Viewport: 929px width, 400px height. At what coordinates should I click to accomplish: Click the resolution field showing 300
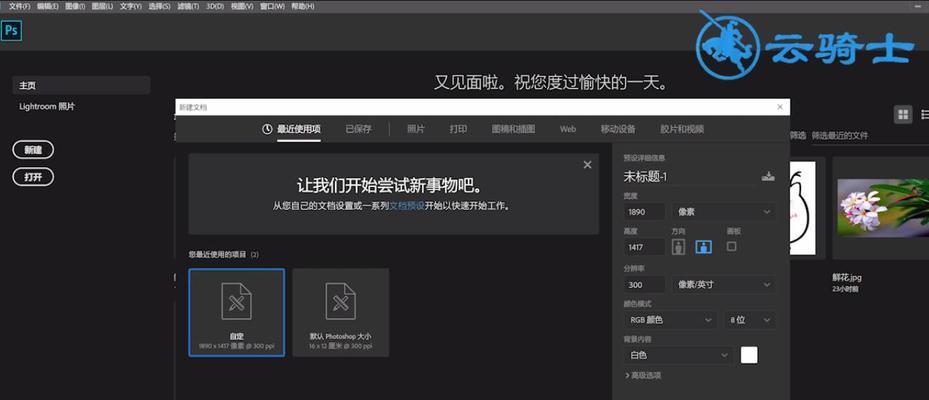coord(644,284)
